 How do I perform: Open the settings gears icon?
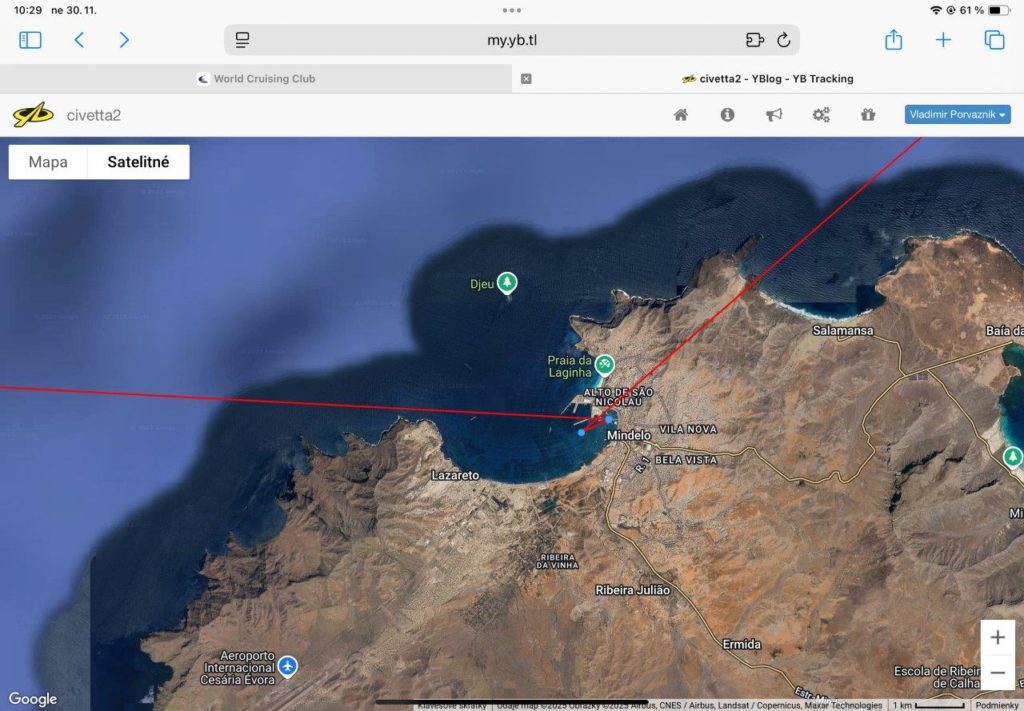[821, 115]
